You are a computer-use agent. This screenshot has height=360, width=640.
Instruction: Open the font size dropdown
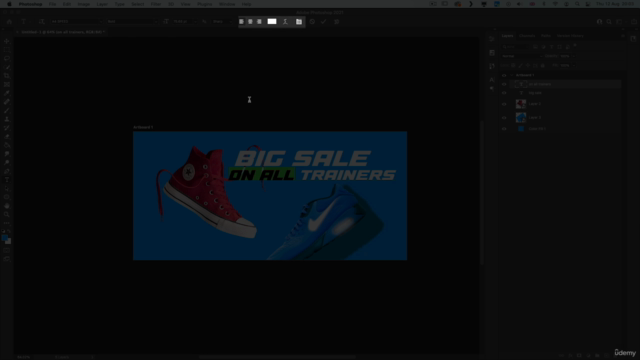(x=195, y=22)
